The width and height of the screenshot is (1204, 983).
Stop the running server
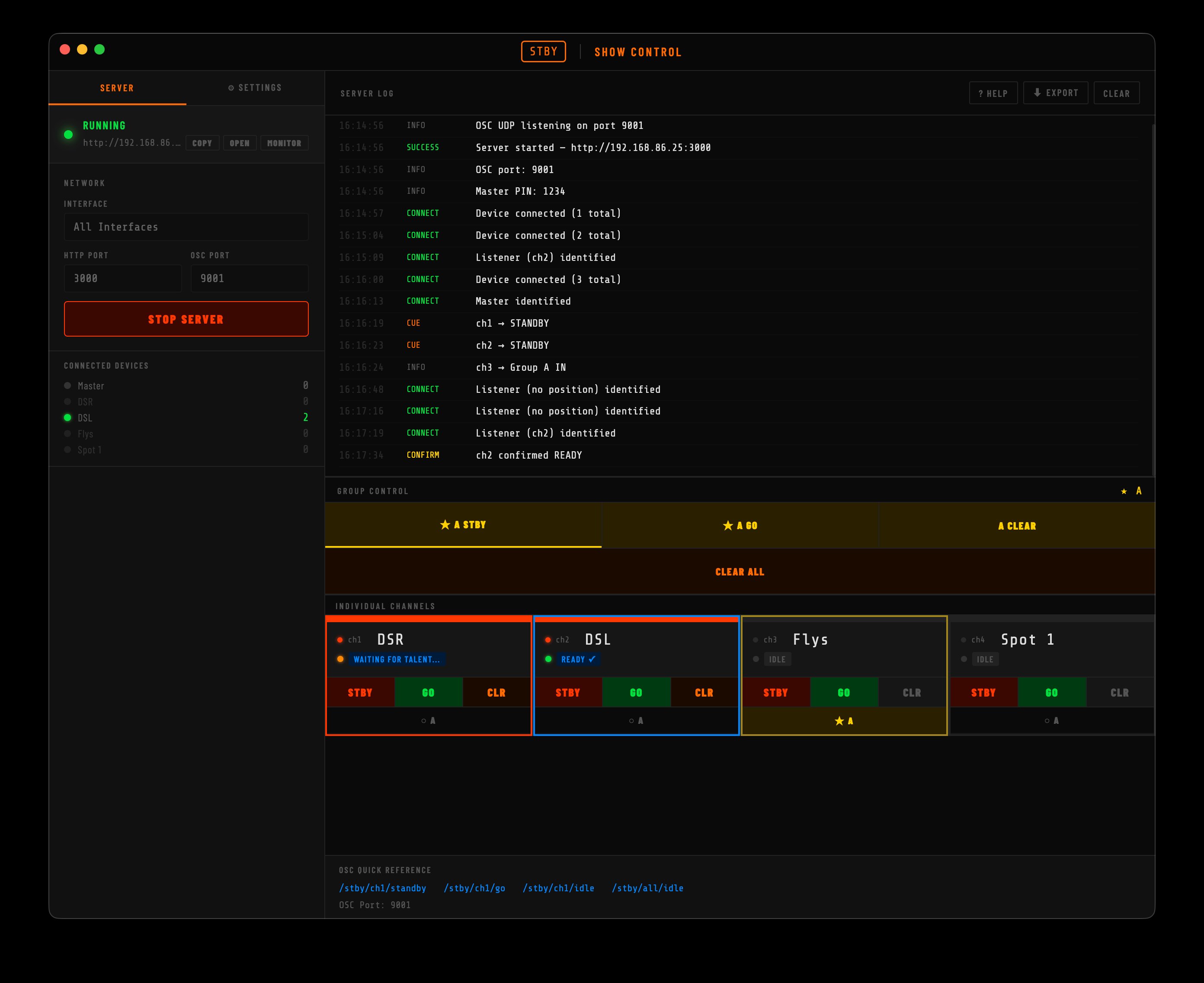pos(186,319)
